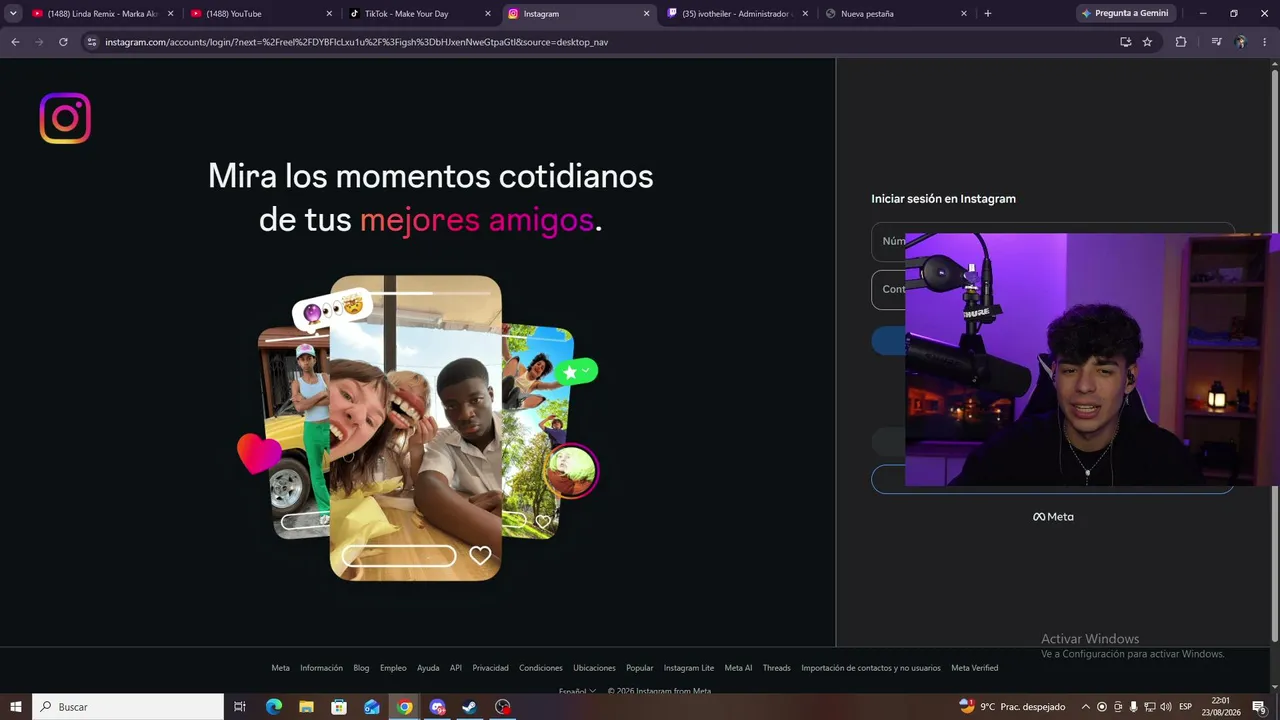Change the ESP input language
1280x720 pixels.
click(x=1186, y=707)
